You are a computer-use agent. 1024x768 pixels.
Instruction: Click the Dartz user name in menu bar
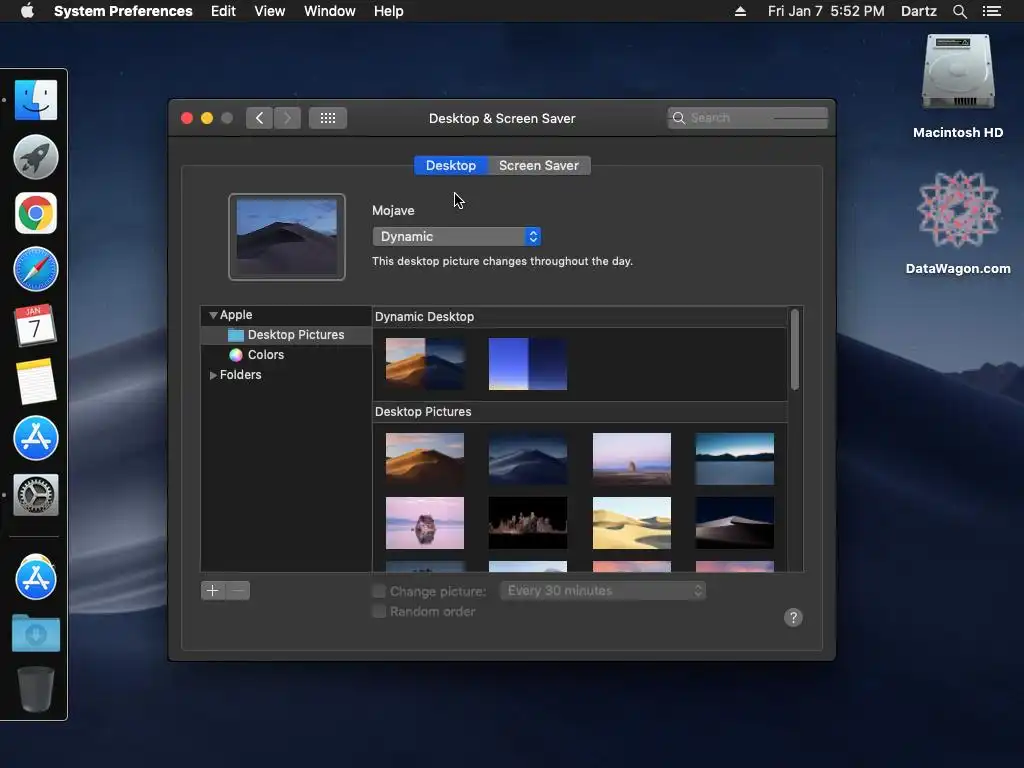click(x=918, y=11)
